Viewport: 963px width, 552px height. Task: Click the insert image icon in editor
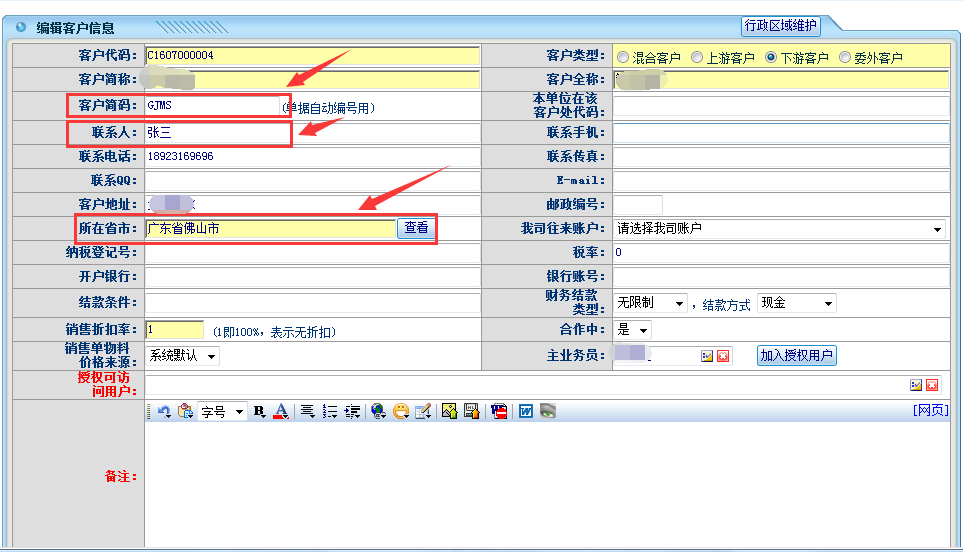[x=449, y=411]
